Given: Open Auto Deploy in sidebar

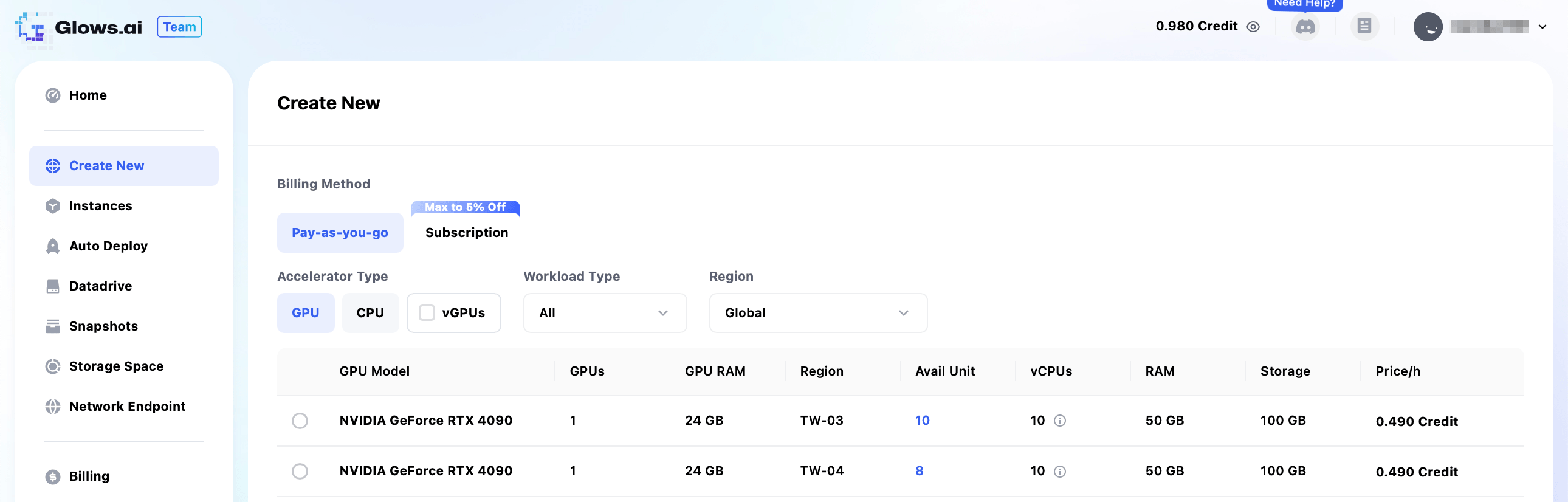Looking at the screenshot, I should [123, 246].
